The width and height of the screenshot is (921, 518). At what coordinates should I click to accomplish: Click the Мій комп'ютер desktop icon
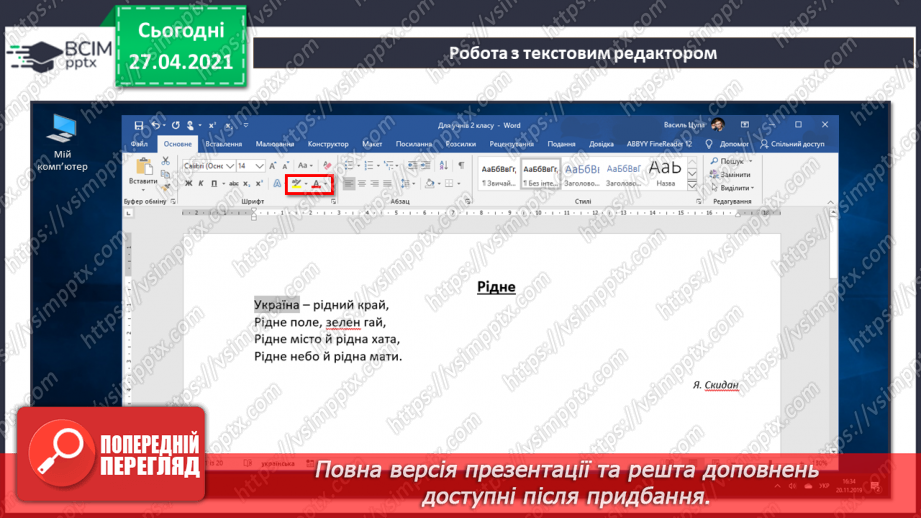[62, 143]
